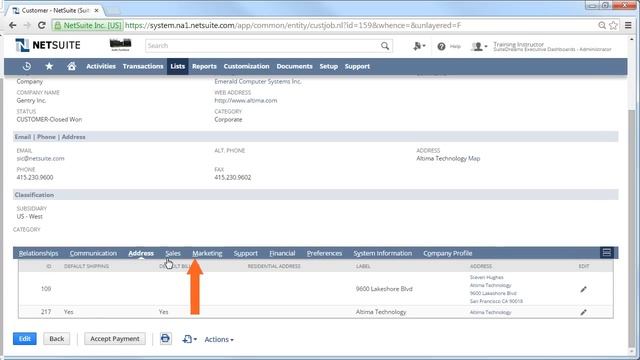Screen dimensions: 640x360
Task: Switch to the Financial subtab
Action: point(282,253)
